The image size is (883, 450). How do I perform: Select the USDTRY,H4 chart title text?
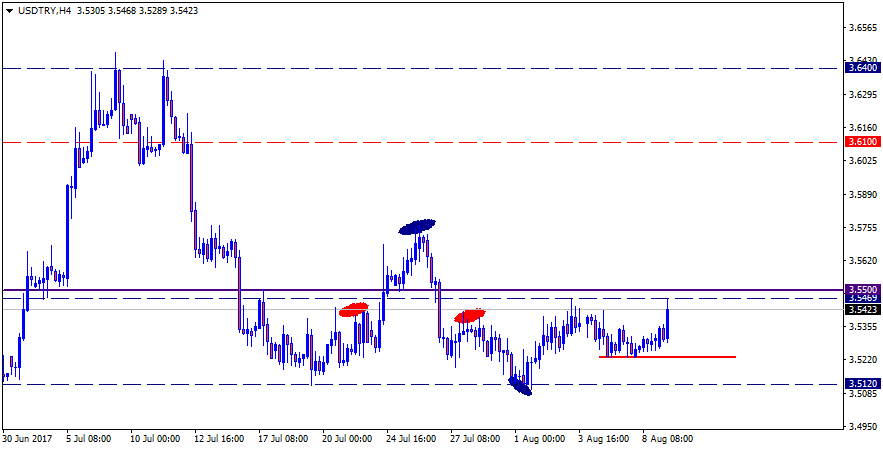(x=41, y=10)
